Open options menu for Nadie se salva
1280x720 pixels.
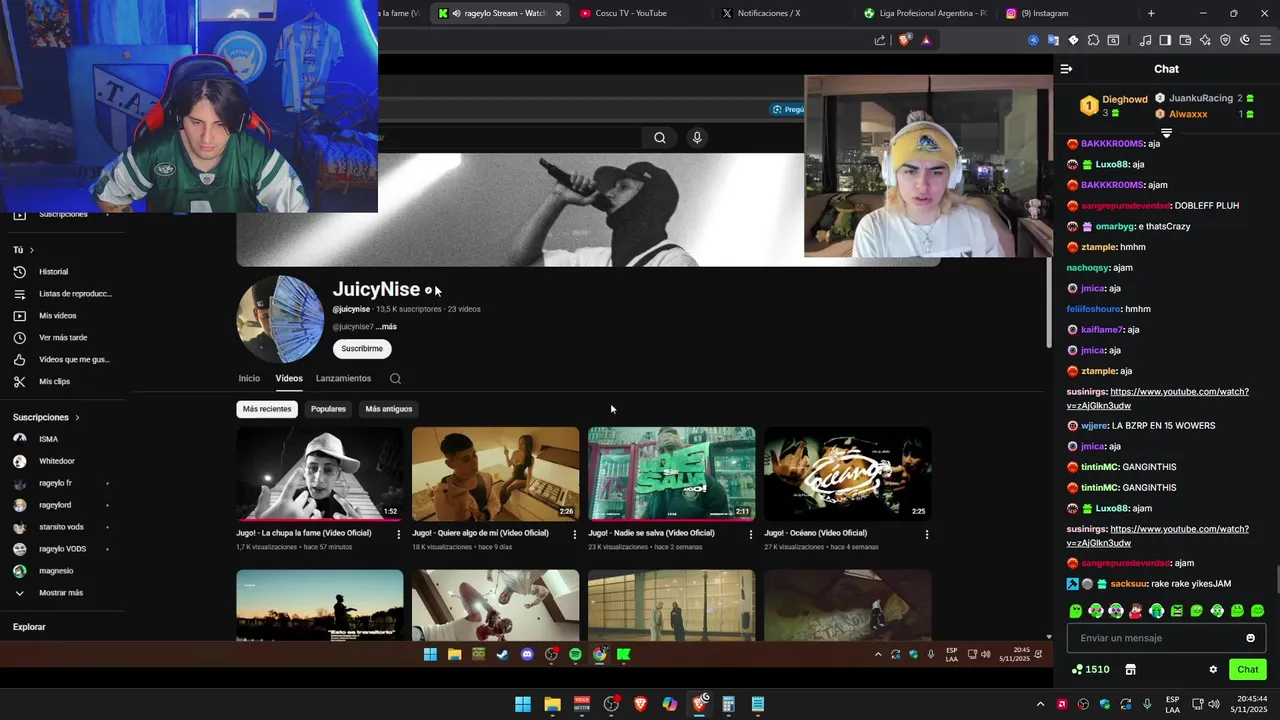751,535
